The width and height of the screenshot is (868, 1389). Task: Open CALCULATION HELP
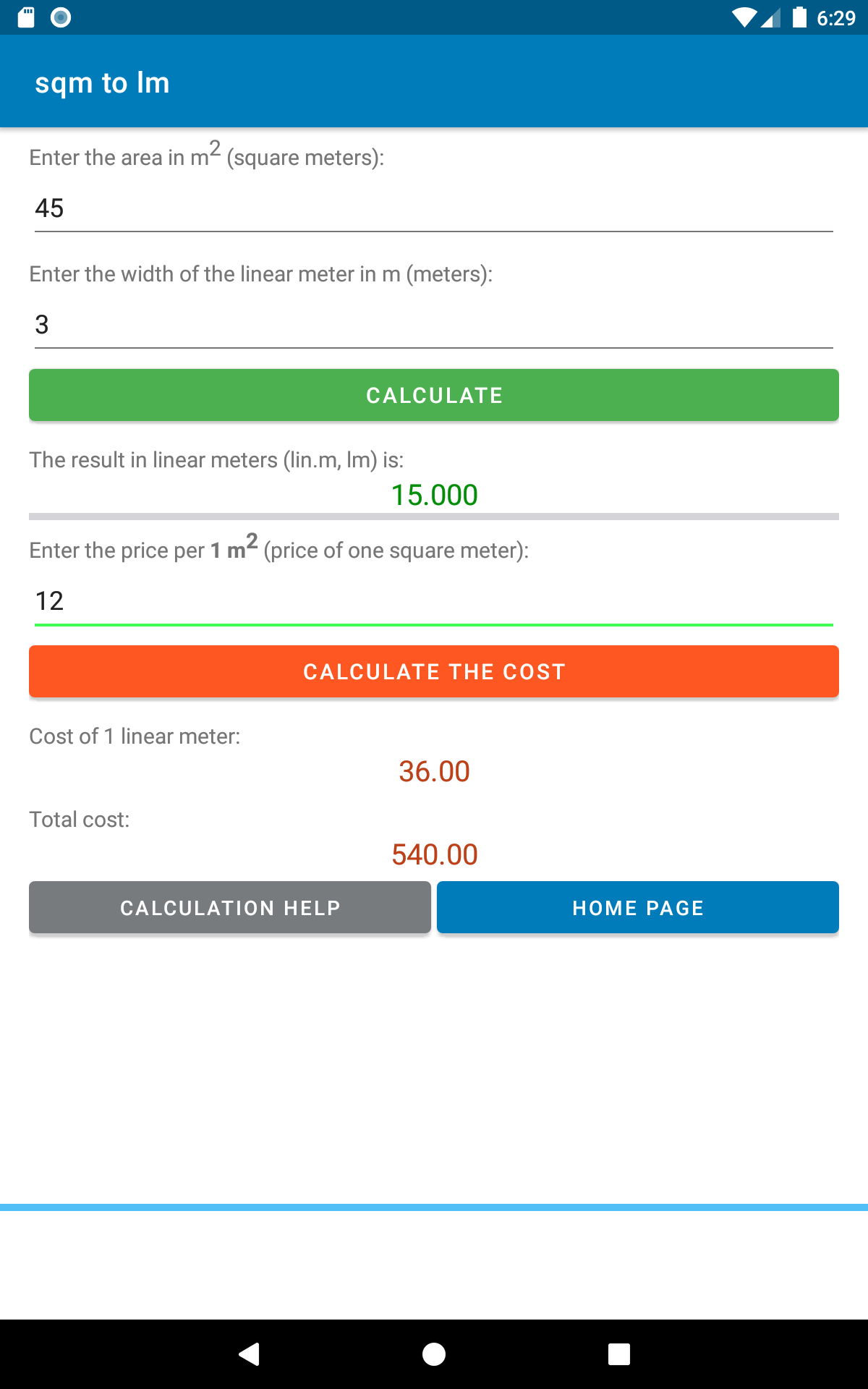[x=230, y=907]
